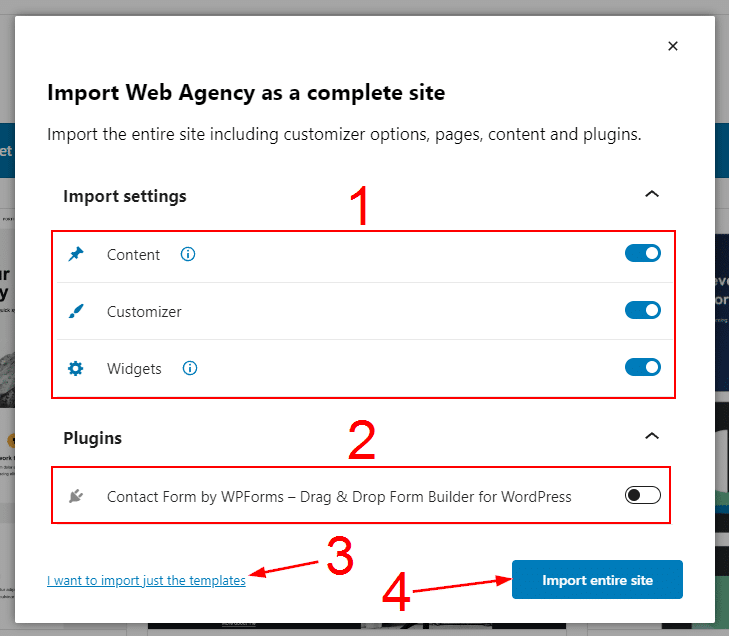Close the import dialog with the X

click(x=673, y=46)
